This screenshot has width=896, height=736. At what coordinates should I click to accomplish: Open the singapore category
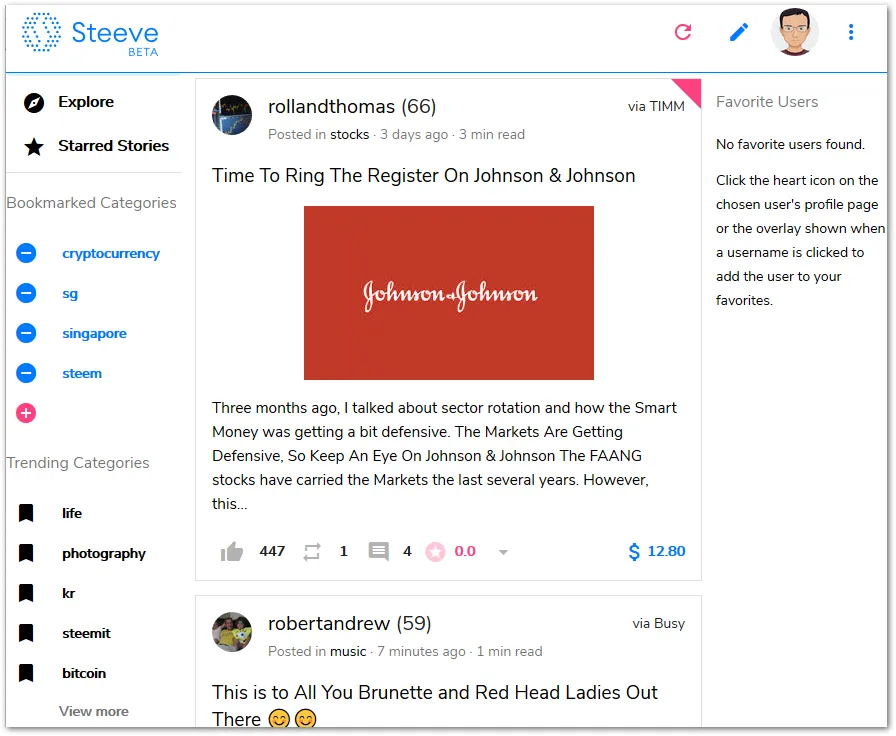coord(94,334)
